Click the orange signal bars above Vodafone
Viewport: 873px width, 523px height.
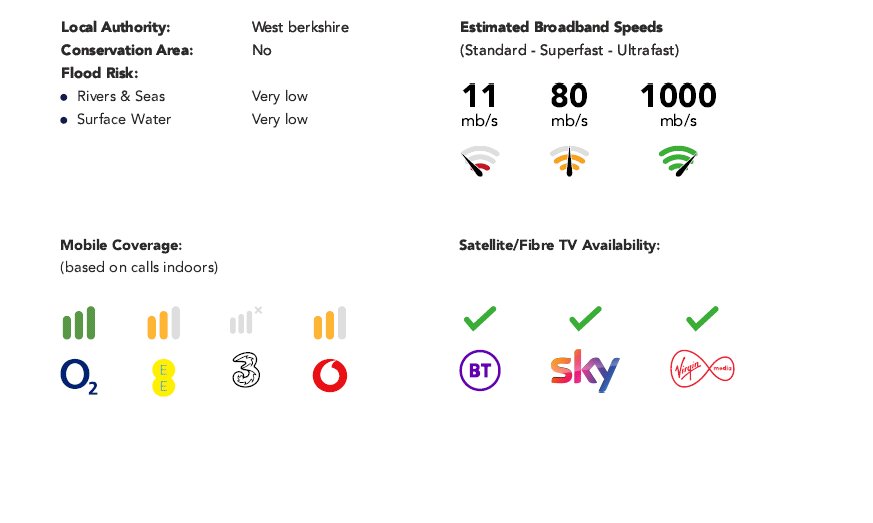[330, 322]
